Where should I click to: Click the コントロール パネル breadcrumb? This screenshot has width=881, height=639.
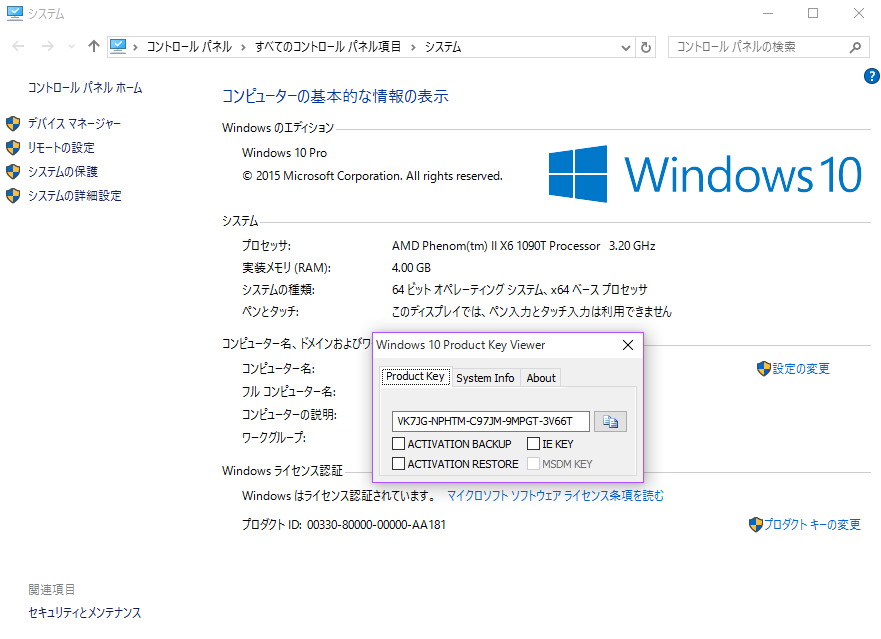[x=189, y=47]
